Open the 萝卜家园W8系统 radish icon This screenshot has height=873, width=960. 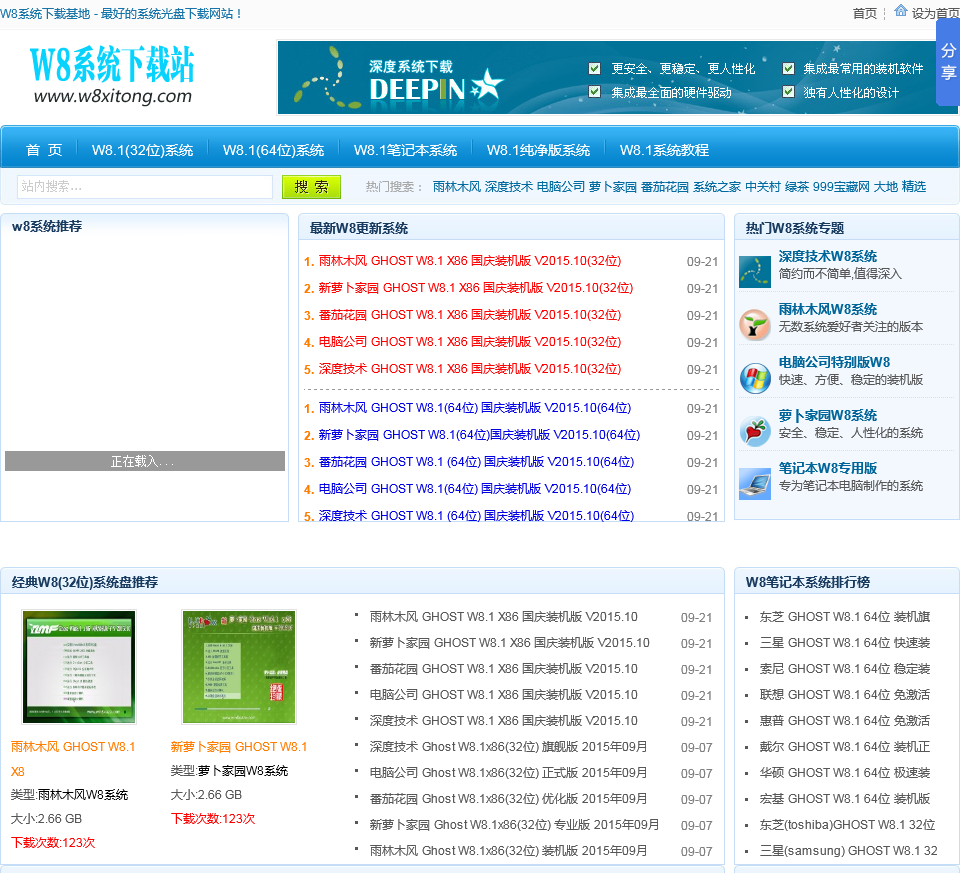[754, 431]
